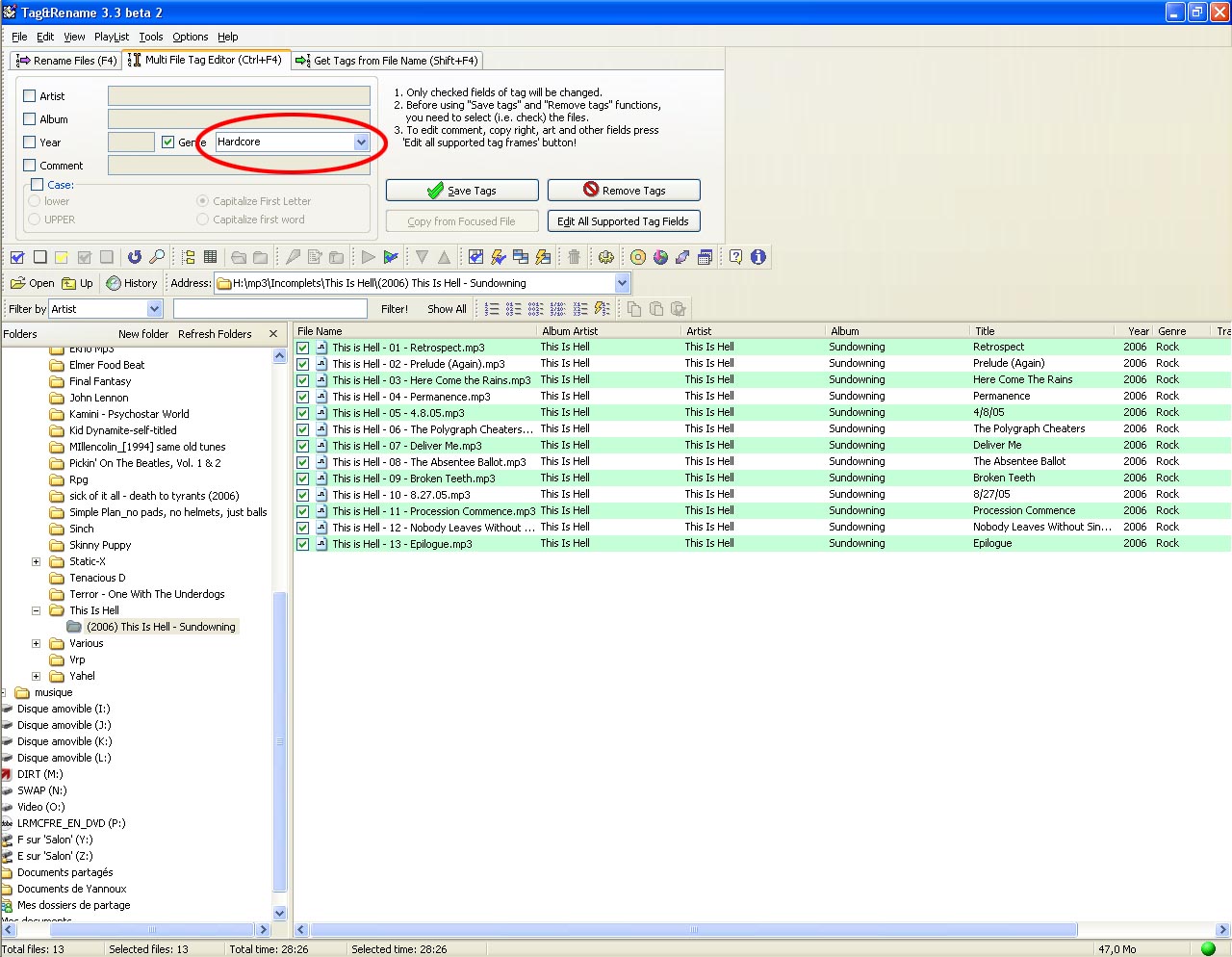Image resolution: width=1232 pixels, height=957 pixels.
Task: Open the Tools menu
Action: tap(151, 37)
